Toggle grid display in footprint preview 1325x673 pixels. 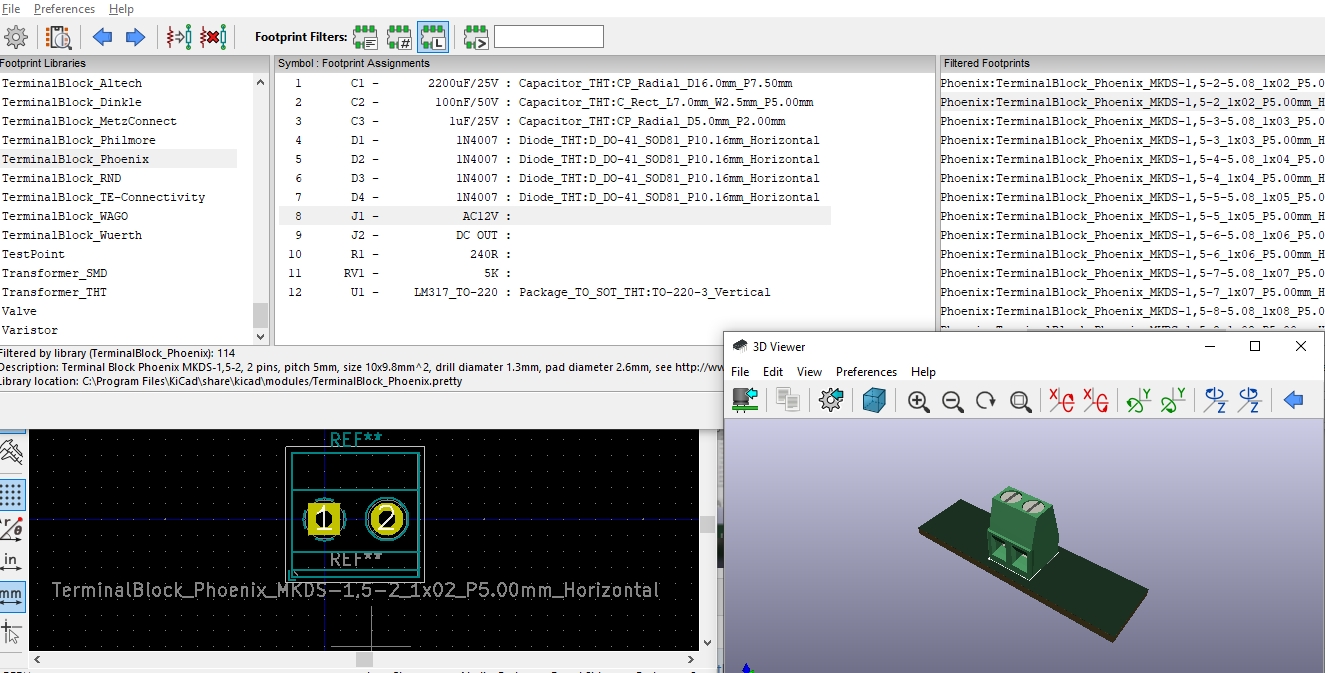point(11,494)
